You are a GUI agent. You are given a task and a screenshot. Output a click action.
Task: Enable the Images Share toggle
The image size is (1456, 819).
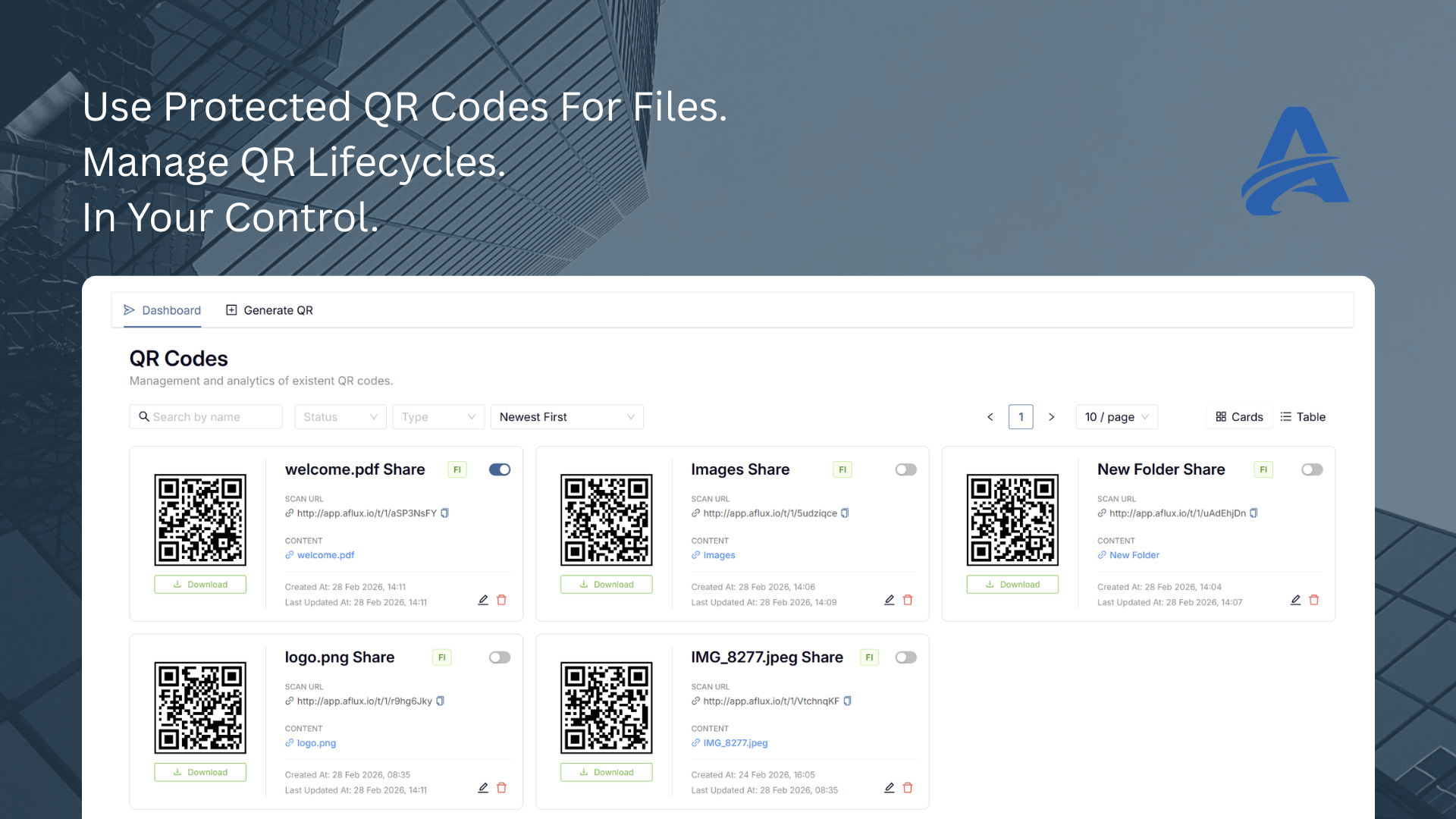(905, 470)
